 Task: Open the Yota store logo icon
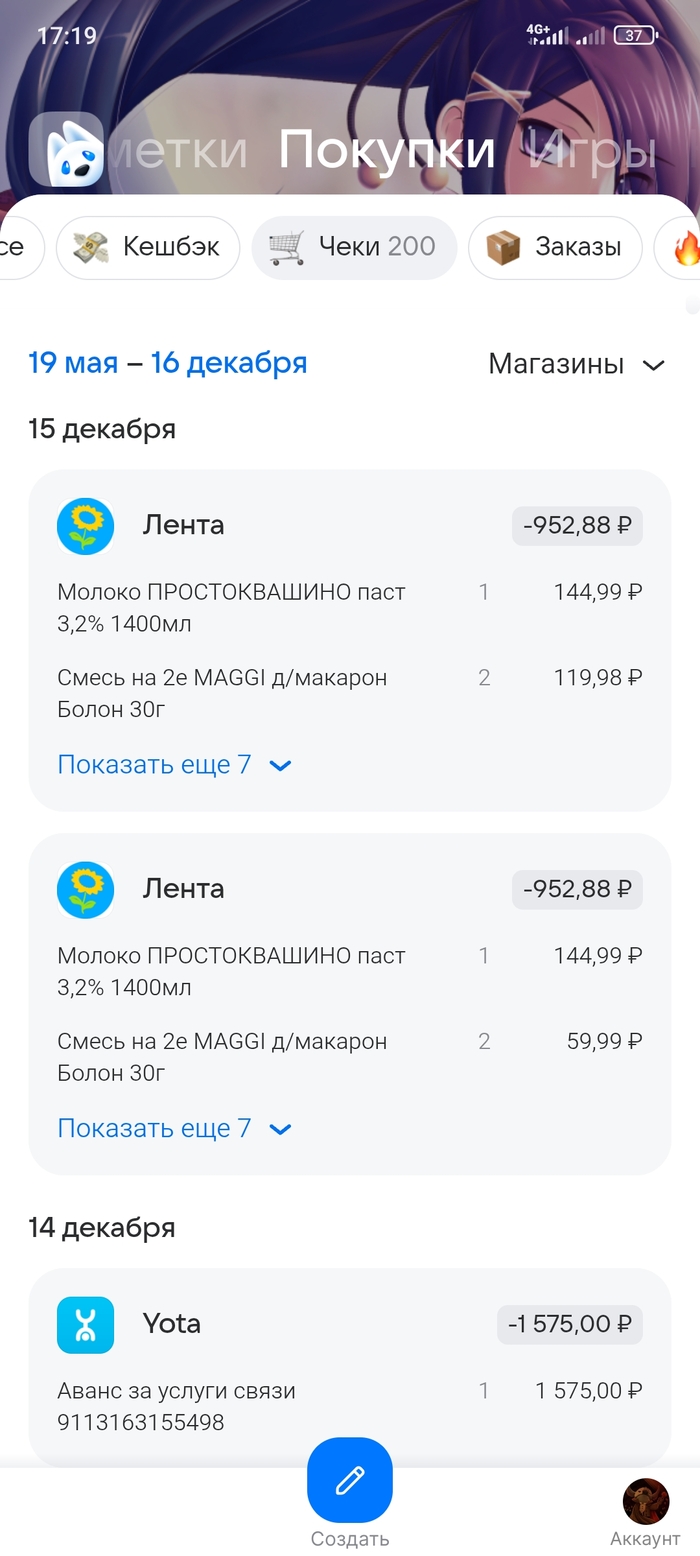[x=86, y=1324]
